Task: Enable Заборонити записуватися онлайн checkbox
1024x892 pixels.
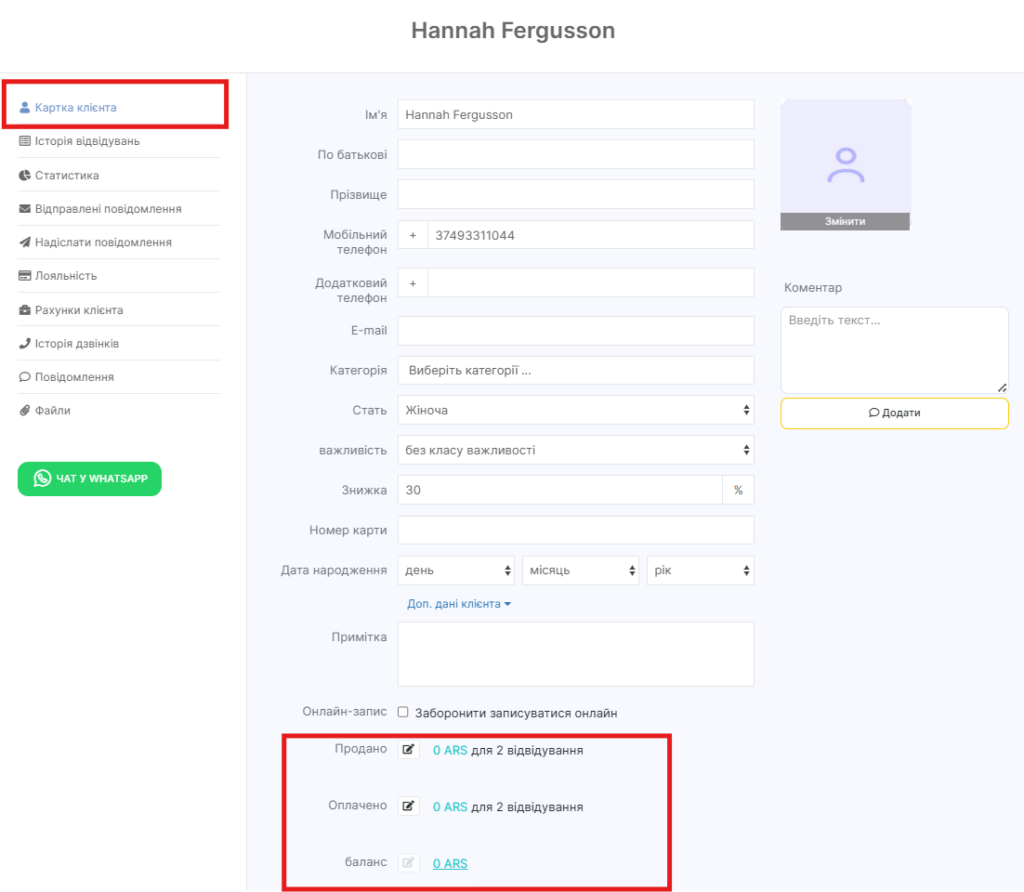Action: (x=403, y=713)
